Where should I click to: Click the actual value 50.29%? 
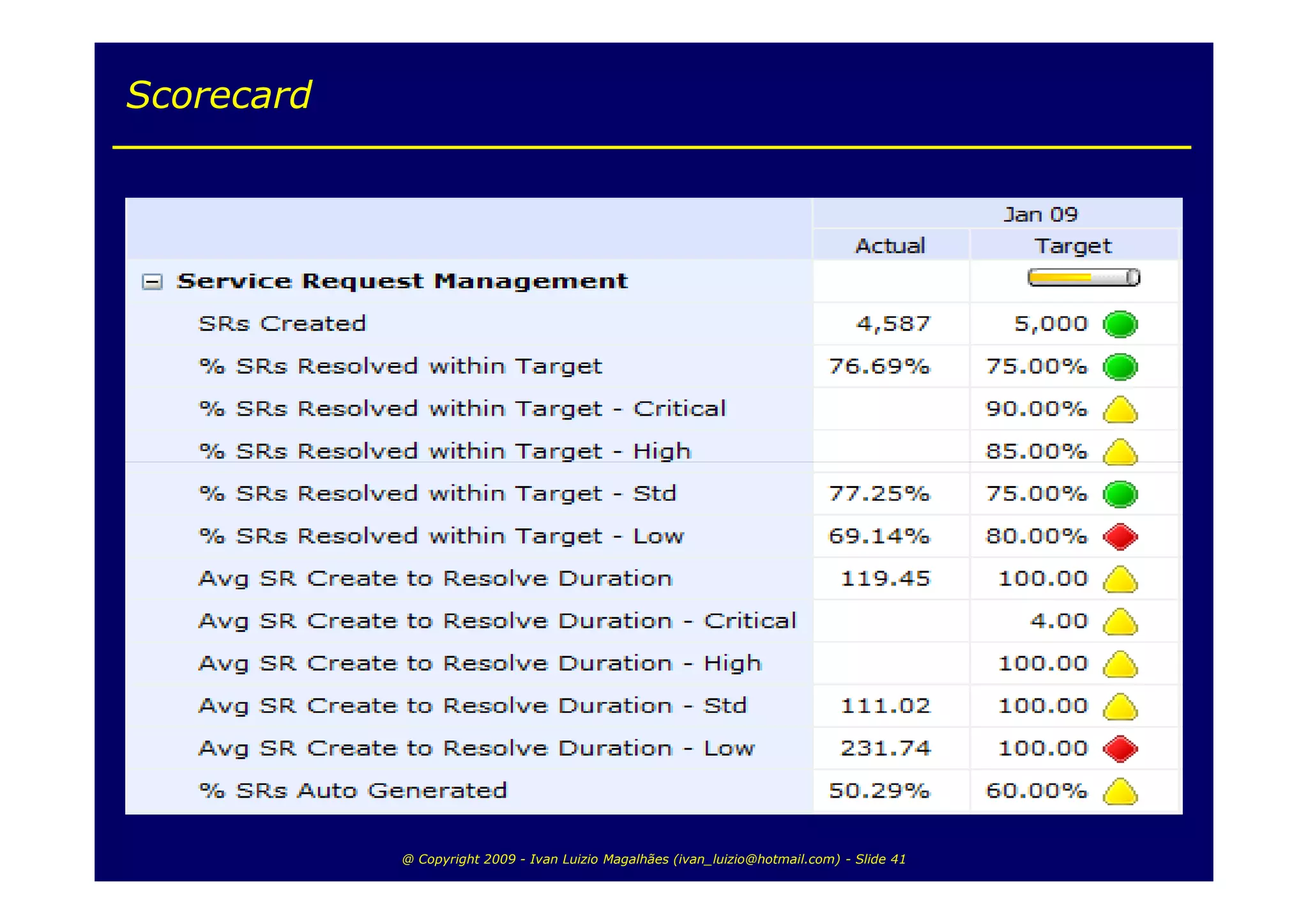879,791
